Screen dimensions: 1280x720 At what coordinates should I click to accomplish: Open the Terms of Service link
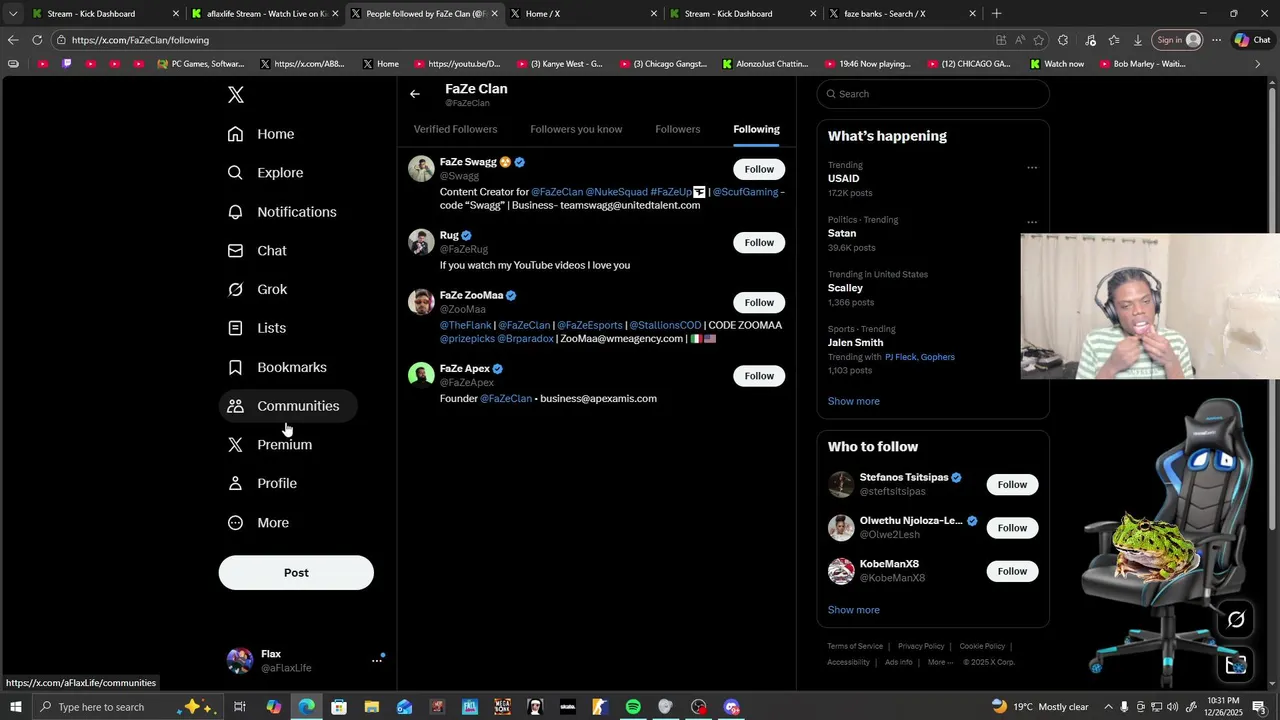[855, 646]
